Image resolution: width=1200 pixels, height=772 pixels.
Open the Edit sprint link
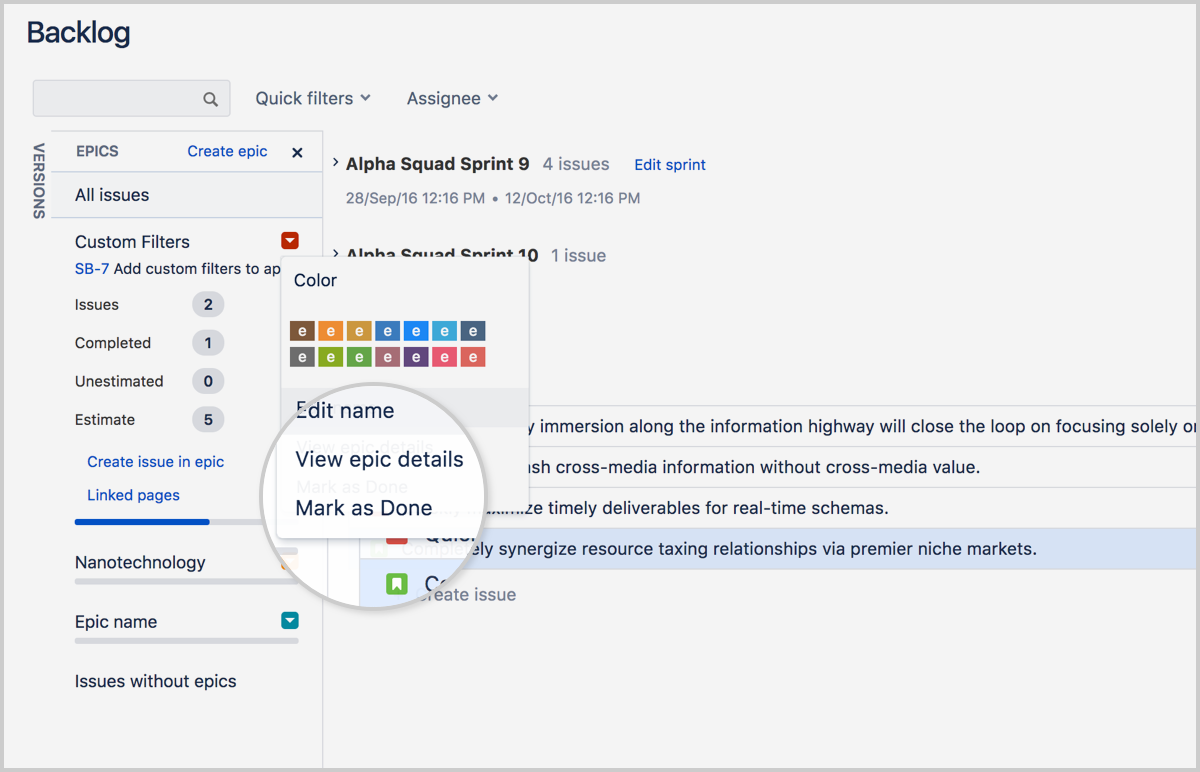pos(669,164)
